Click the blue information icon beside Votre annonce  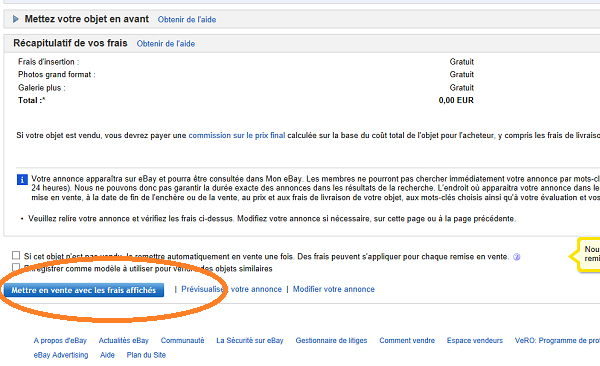(x=22, y=179)
